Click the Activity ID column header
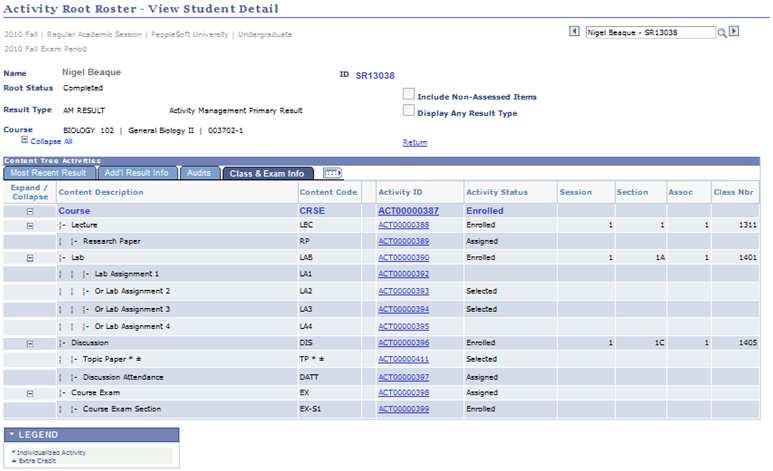Screen dimensions: 773x471 pos(400,192)
